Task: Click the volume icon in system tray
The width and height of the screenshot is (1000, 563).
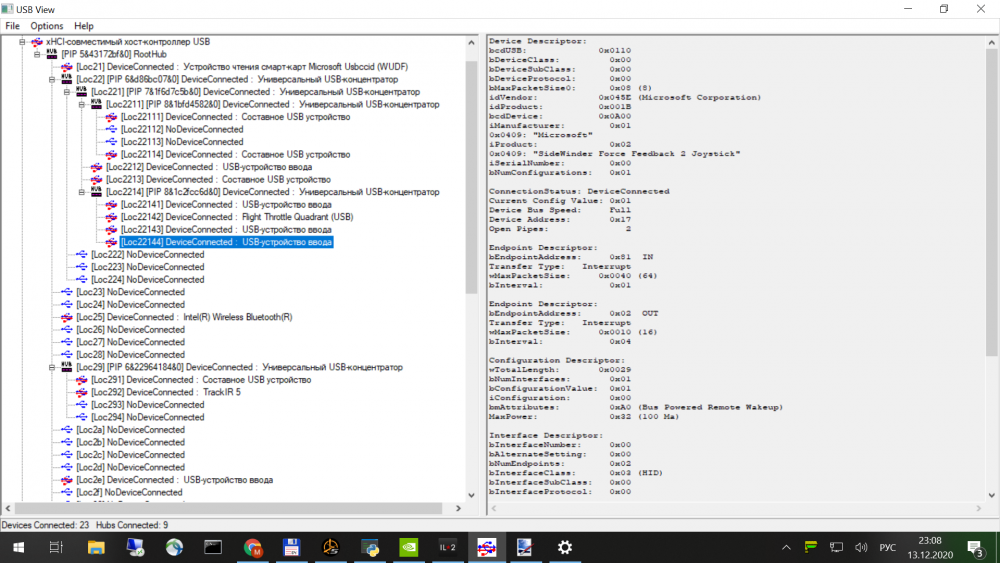Action: tap(861, 548)
